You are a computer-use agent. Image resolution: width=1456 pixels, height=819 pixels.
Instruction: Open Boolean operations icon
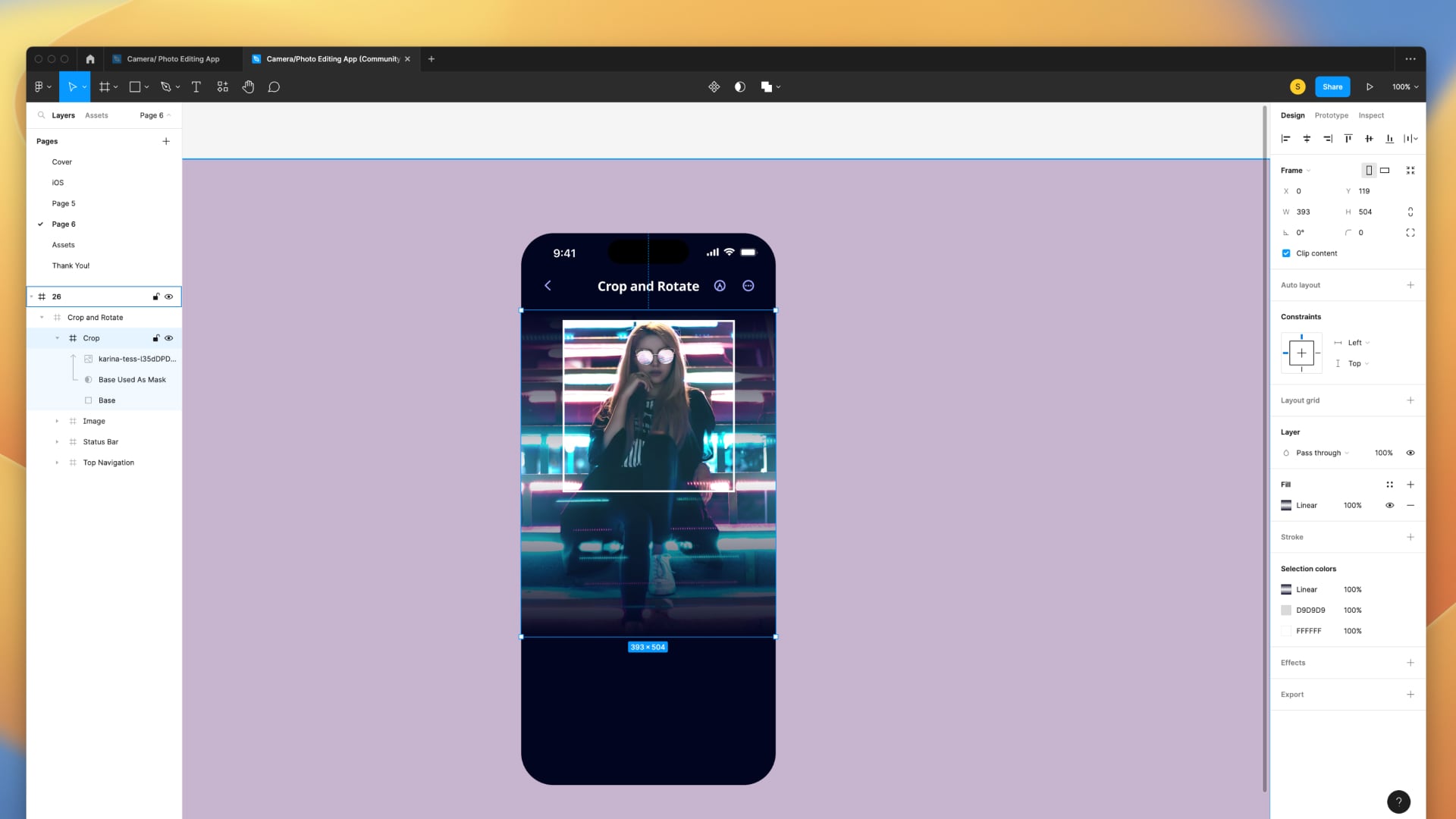tap(766, 86)
